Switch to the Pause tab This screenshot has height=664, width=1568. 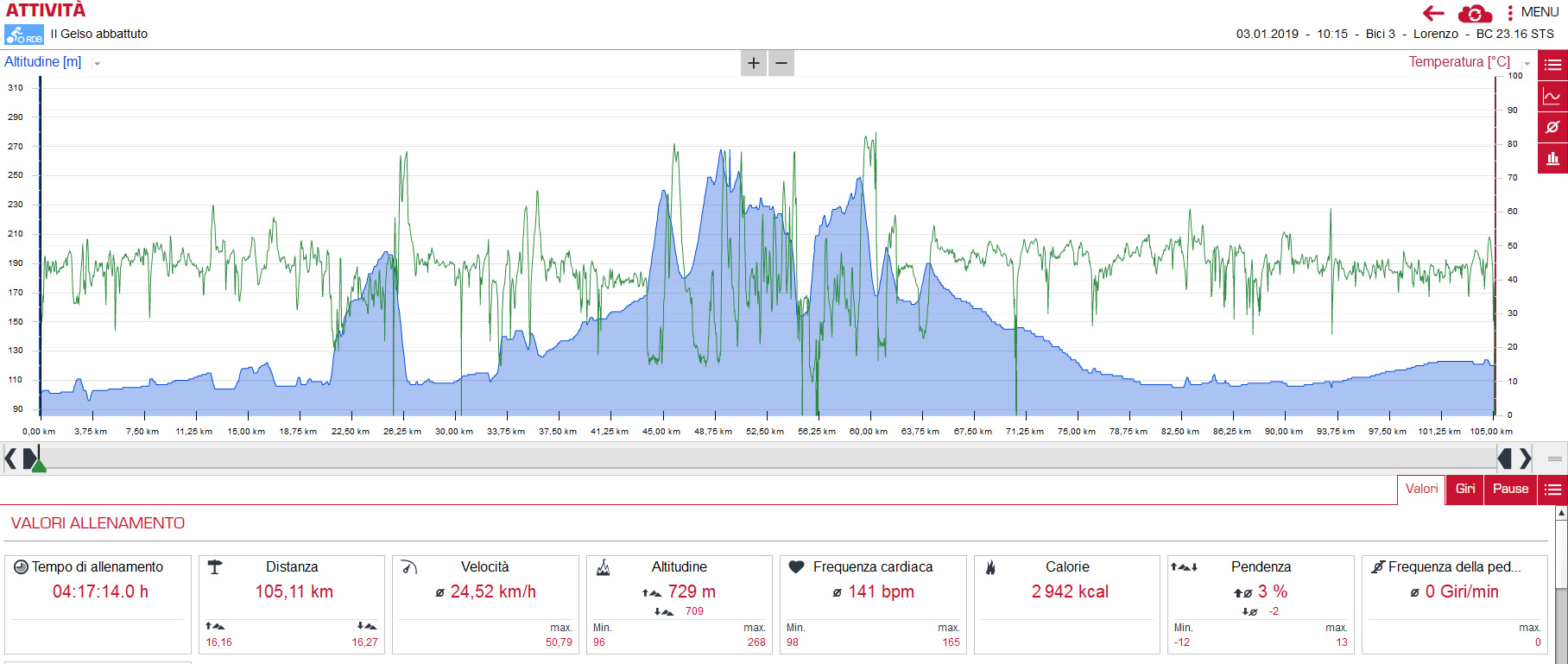coord(1510,489)
